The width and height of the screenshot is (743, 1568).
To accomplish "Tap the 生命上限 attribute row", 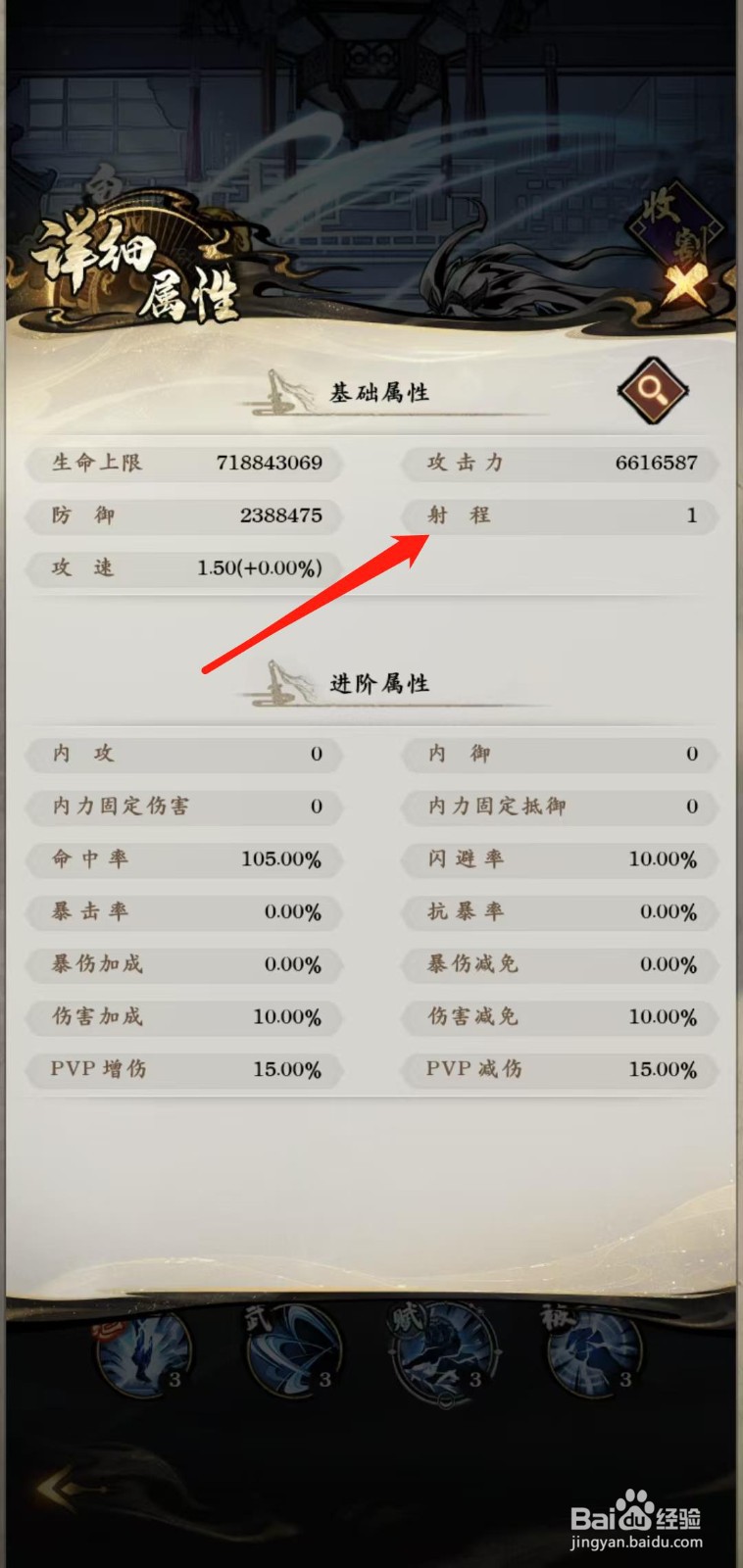I will click(x=184, y=463).
